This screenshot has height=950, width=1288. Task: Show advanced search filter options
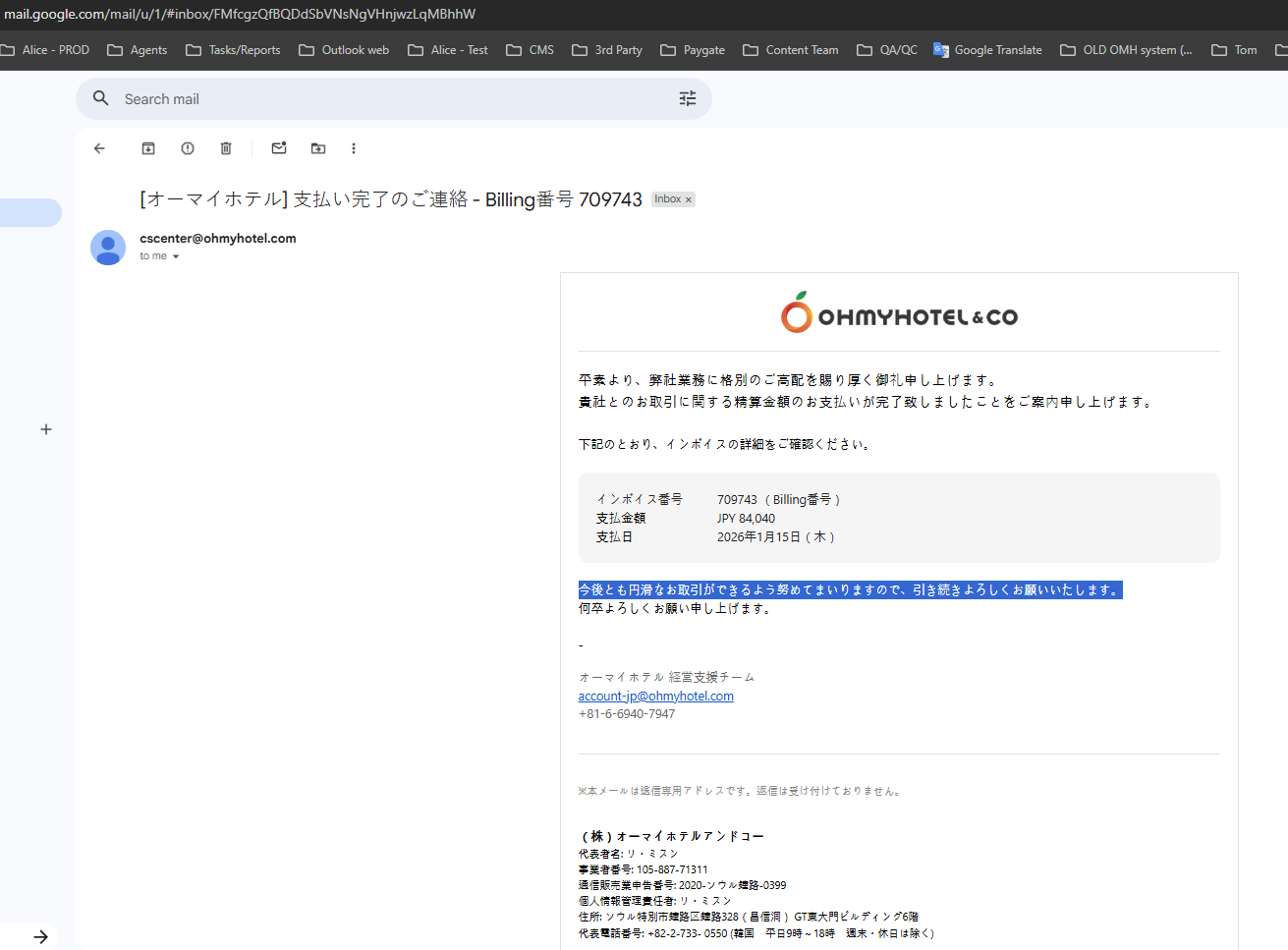pyautogui.click(x=688, y=98)
